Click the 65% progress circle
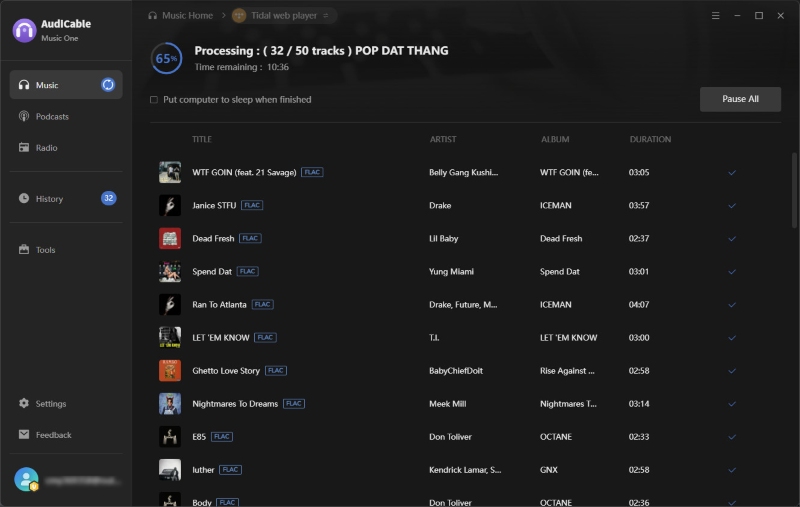This screenshot has width=800, height=507. [166, 58]
